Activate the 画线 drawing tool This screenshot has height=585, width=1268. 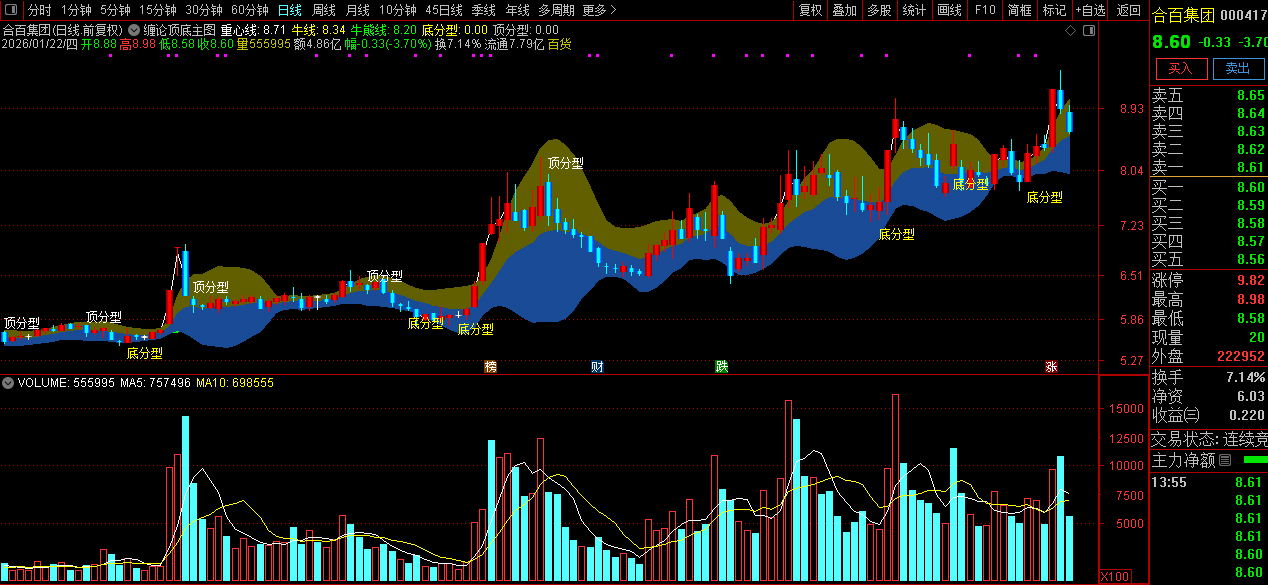pyautogui.click(x=950, y=10)
